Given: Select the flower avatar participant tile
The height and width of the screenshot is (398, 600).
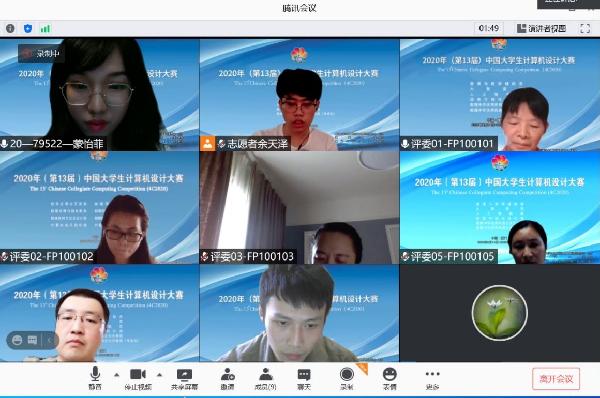Looking at the screenshot, I should point(500,313).
